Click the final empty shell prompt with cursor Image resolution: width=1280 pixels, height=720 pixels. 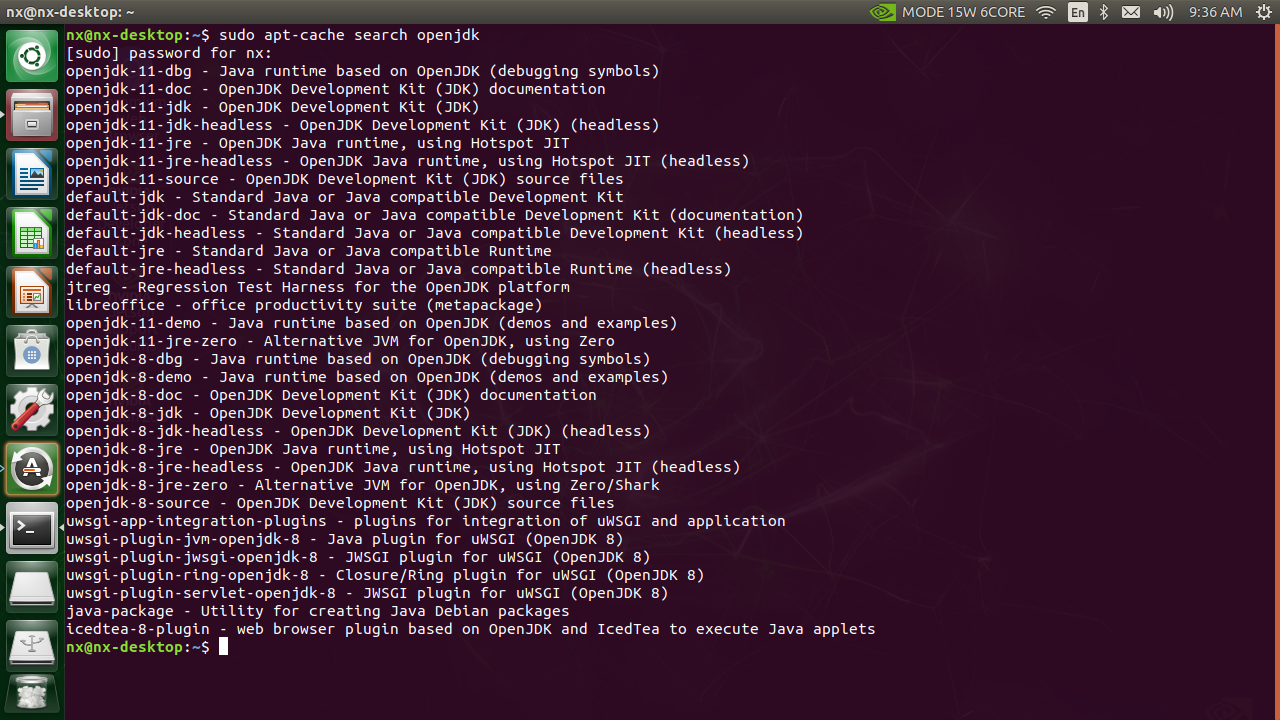(147, 647)
